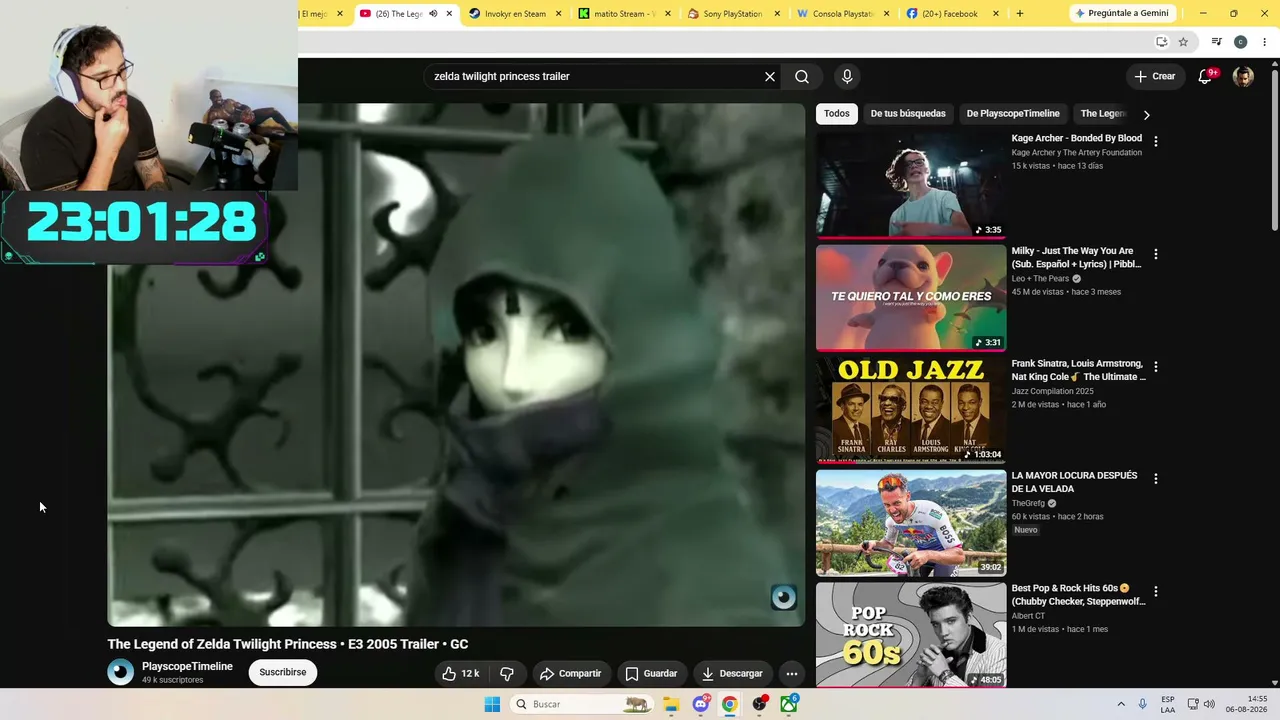Image resolution: width=1280 pixels, height=720 pixels.
Task: Open a new browser tab
Action: (1020, 14)
